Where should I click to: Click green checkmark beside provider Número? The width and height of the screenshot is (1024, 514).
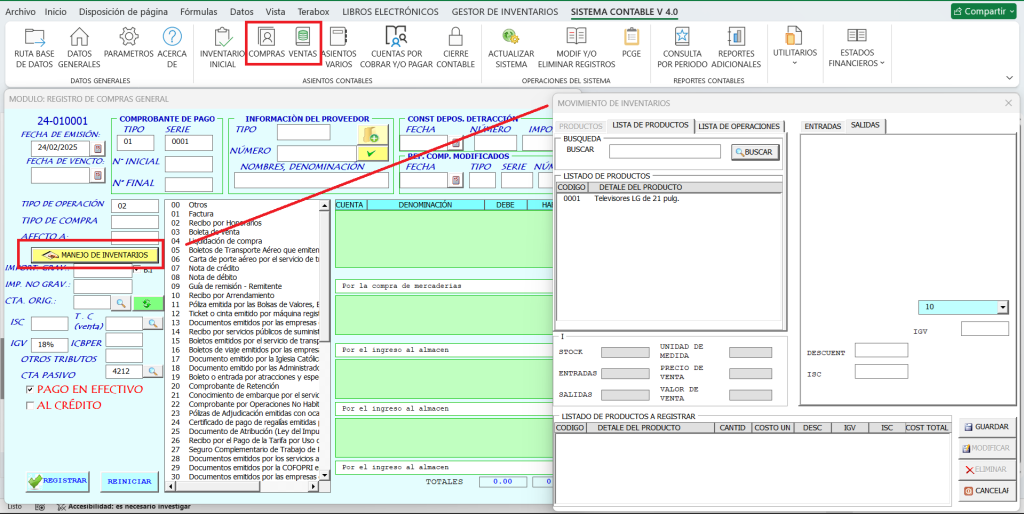tap(372, 153)
